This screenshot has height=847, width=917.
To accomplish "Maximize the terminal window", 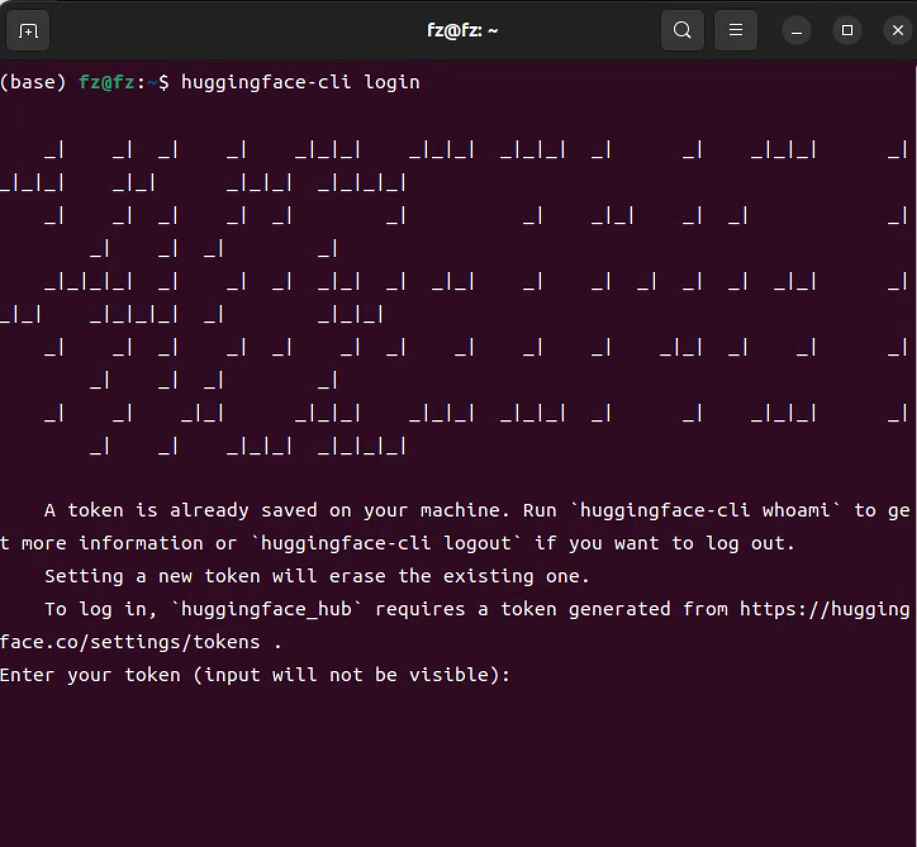I will pyautogui.click(x=847, y=30).
